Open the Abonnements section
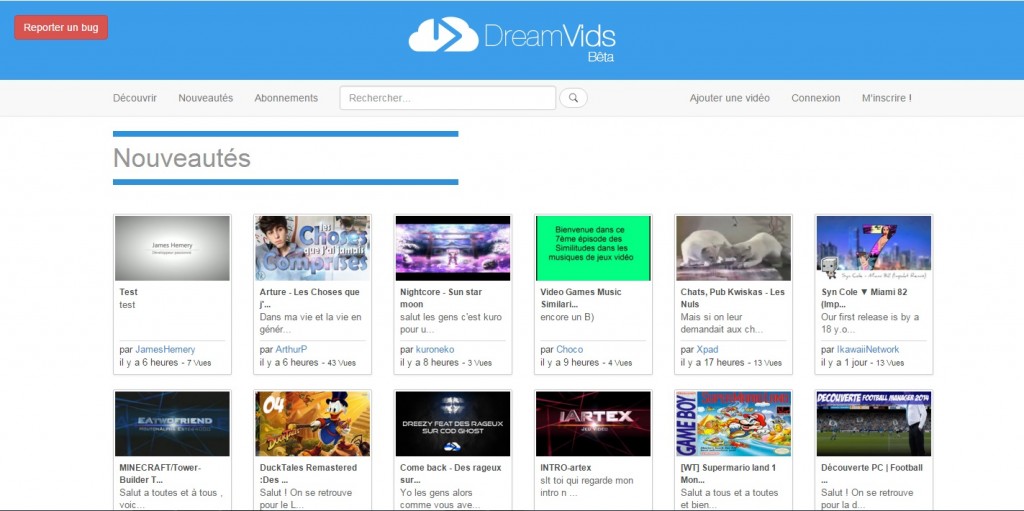The width and height of the screenshot is (1024, 511). click(286, 98)
